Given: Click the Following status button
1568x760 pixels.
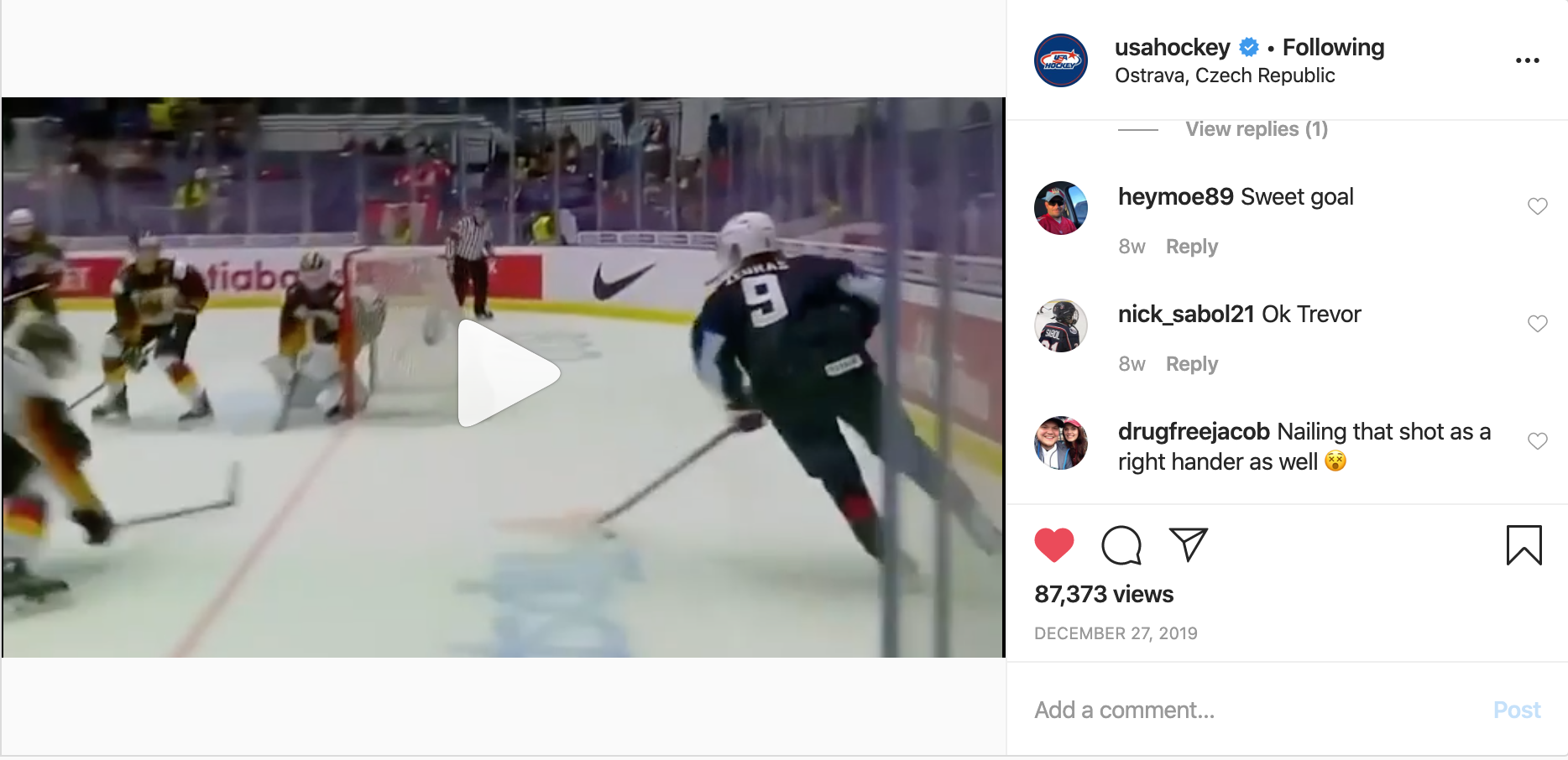Looking at the screenshot, I should (1334, 47).
